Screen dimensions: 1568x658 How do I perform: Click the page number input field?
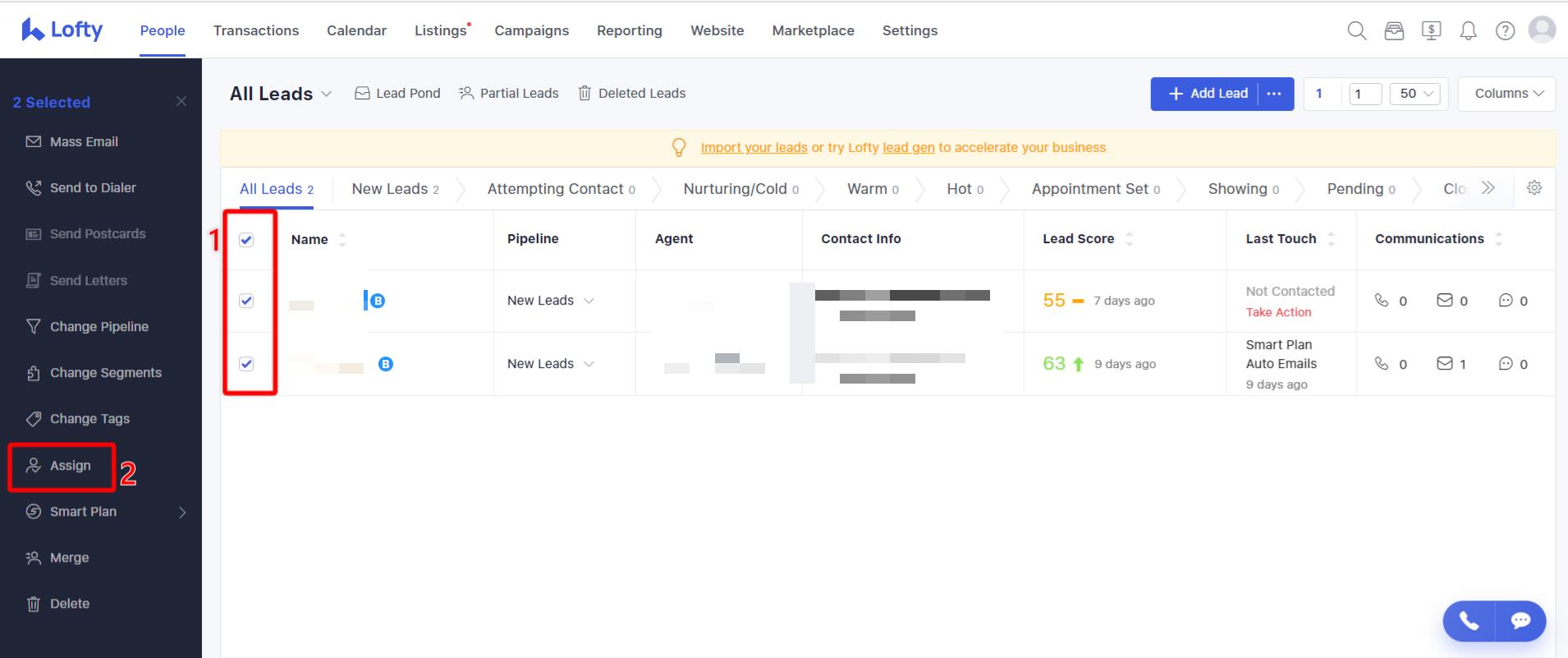[1365, 94]
